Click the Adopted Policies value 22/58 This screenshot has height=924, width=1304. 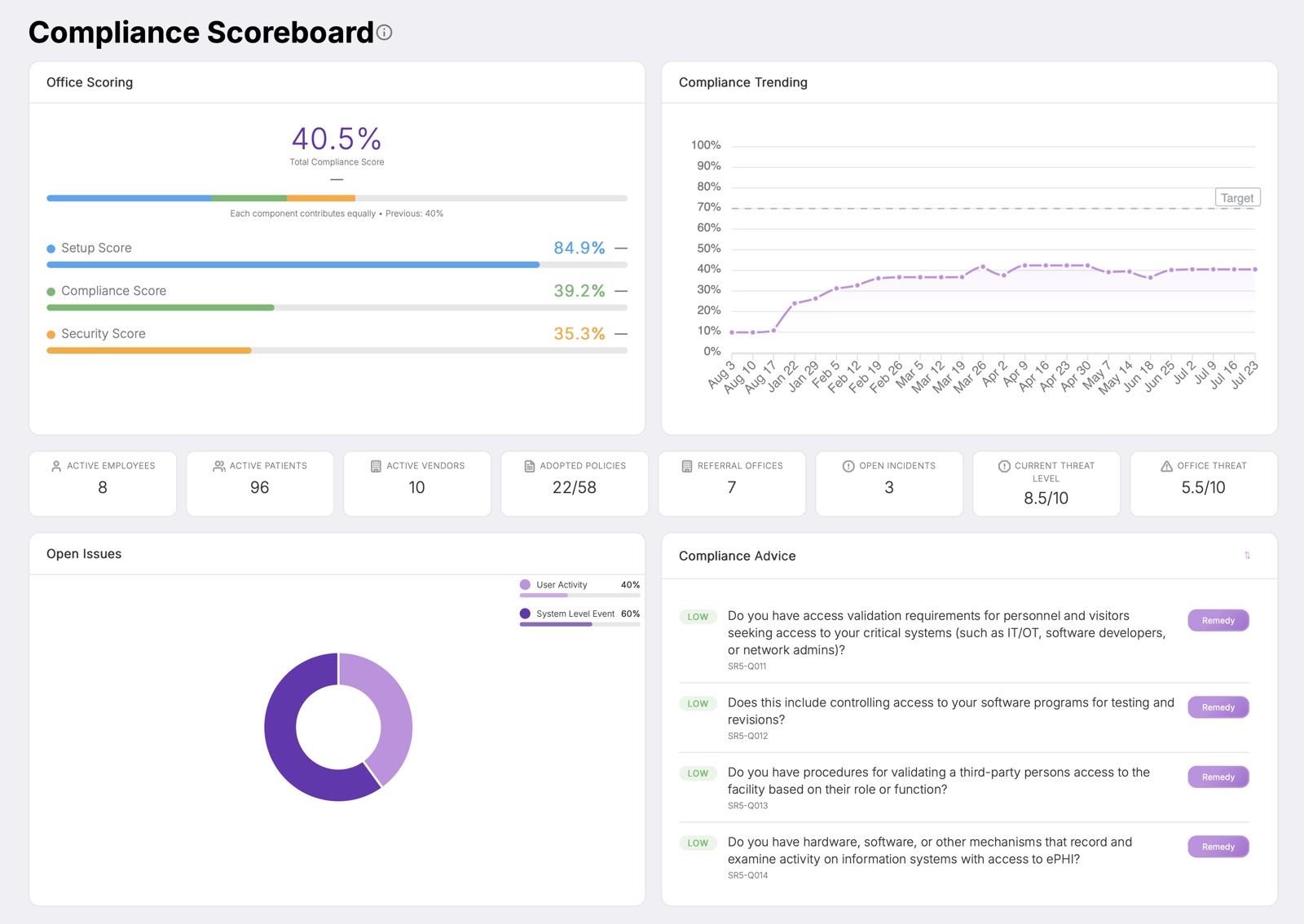(x=575, y=487)
